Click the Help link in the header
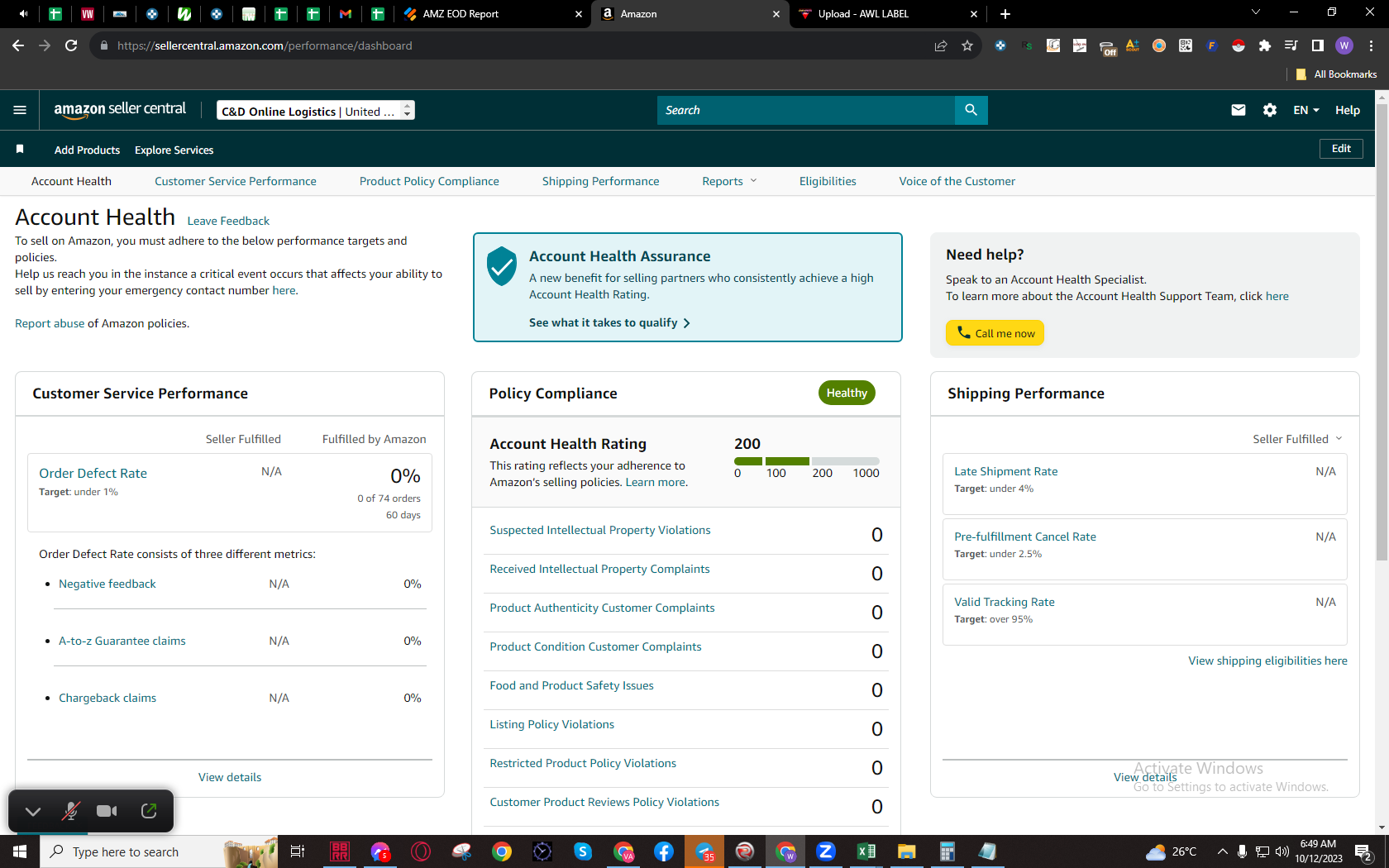 point(1348,110)
